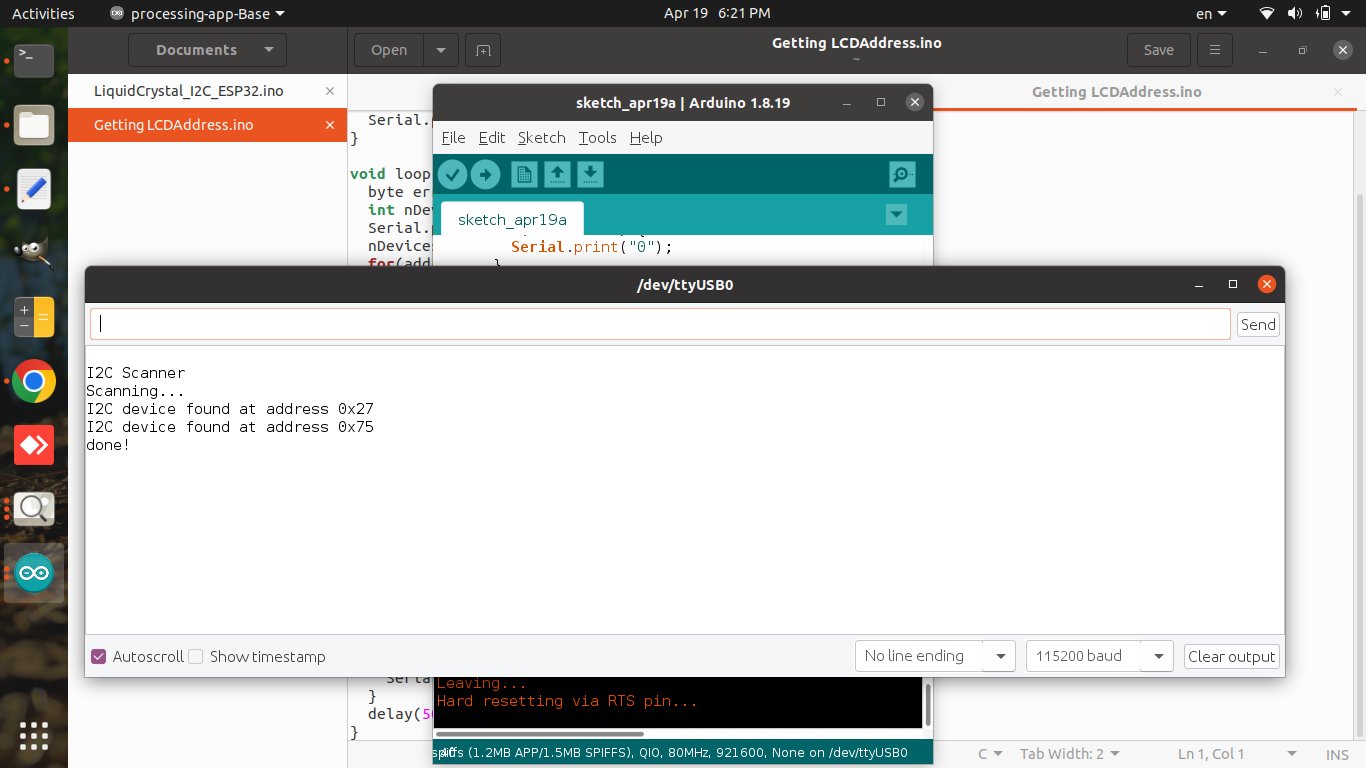Click the gedit Save button
This screenshot has height=768, width=1366.
(x=1158, y=50)
